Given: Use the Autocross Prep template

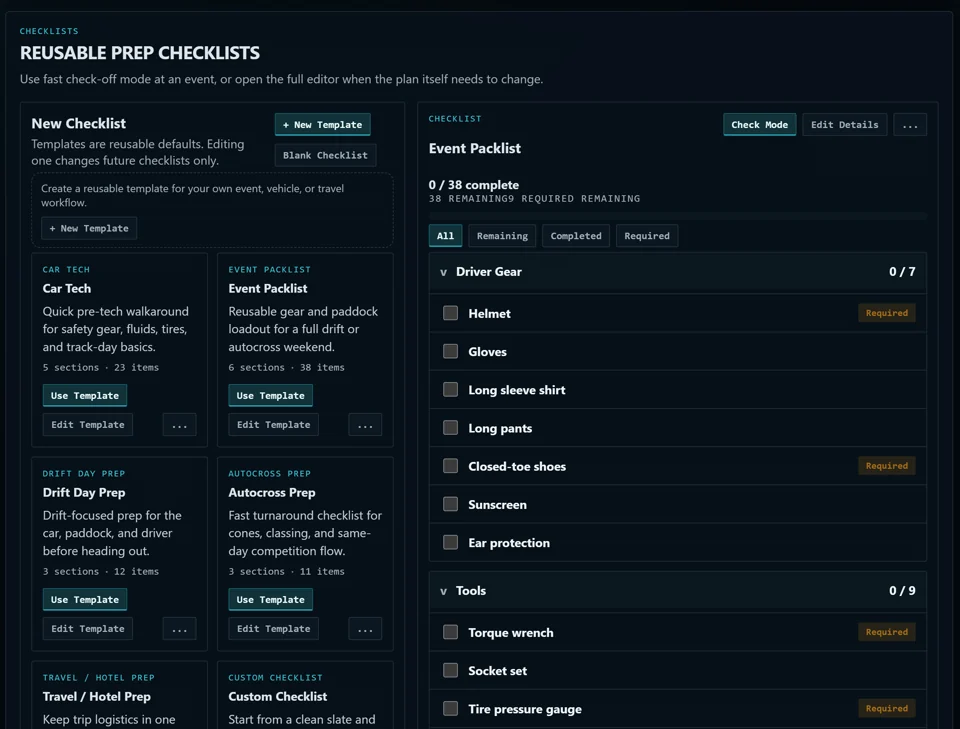Looking at the screenshot, I should (271, 600).
